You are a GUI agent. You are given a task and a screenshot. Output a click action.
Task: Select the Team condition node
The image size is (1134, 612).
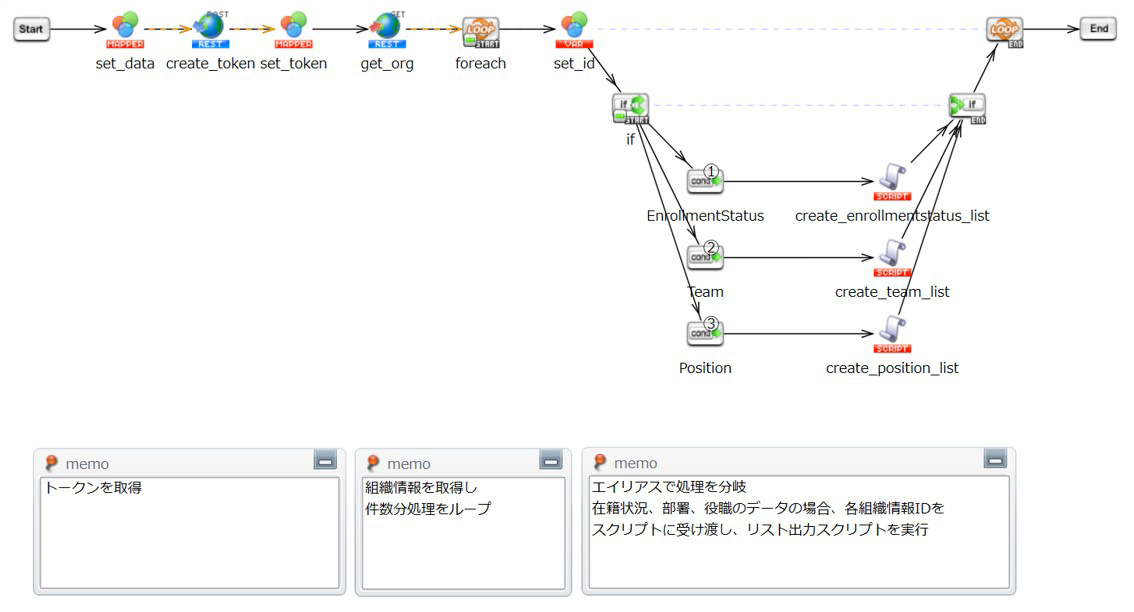[705, 256]
